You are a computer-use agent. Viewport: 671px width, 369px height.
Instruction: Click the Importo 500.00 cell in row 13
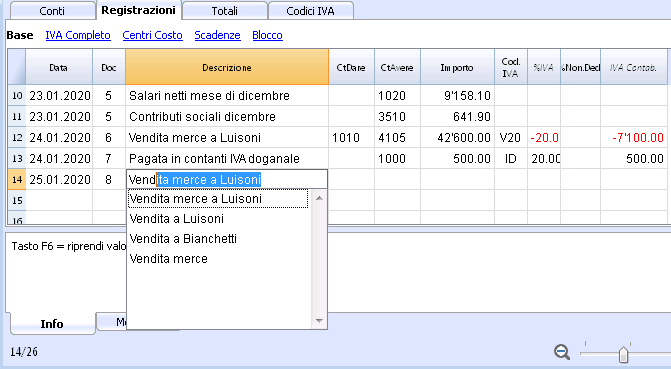pos(457,158)
